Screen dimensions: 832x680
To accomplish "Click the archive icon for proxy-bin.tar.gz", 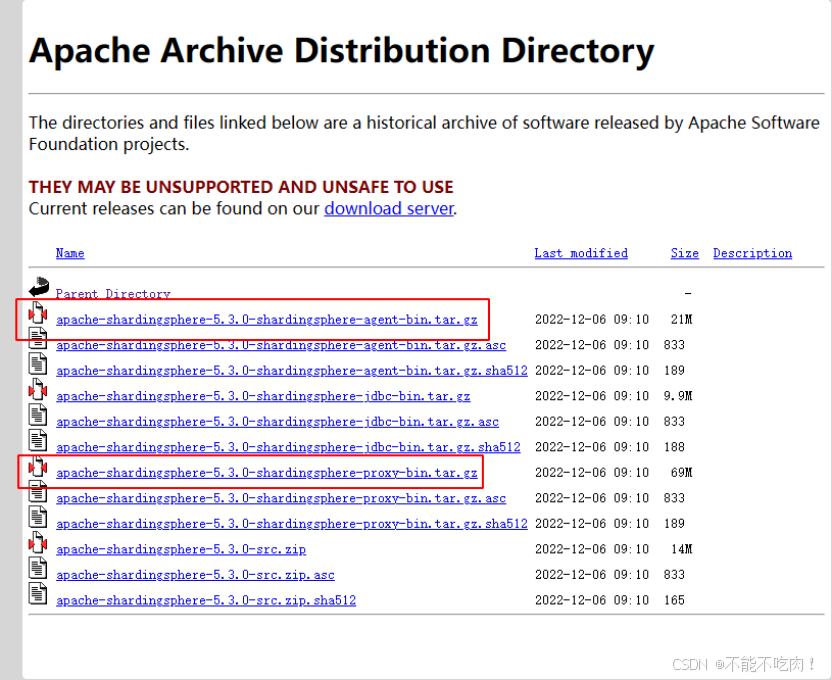I will (38, 465).
